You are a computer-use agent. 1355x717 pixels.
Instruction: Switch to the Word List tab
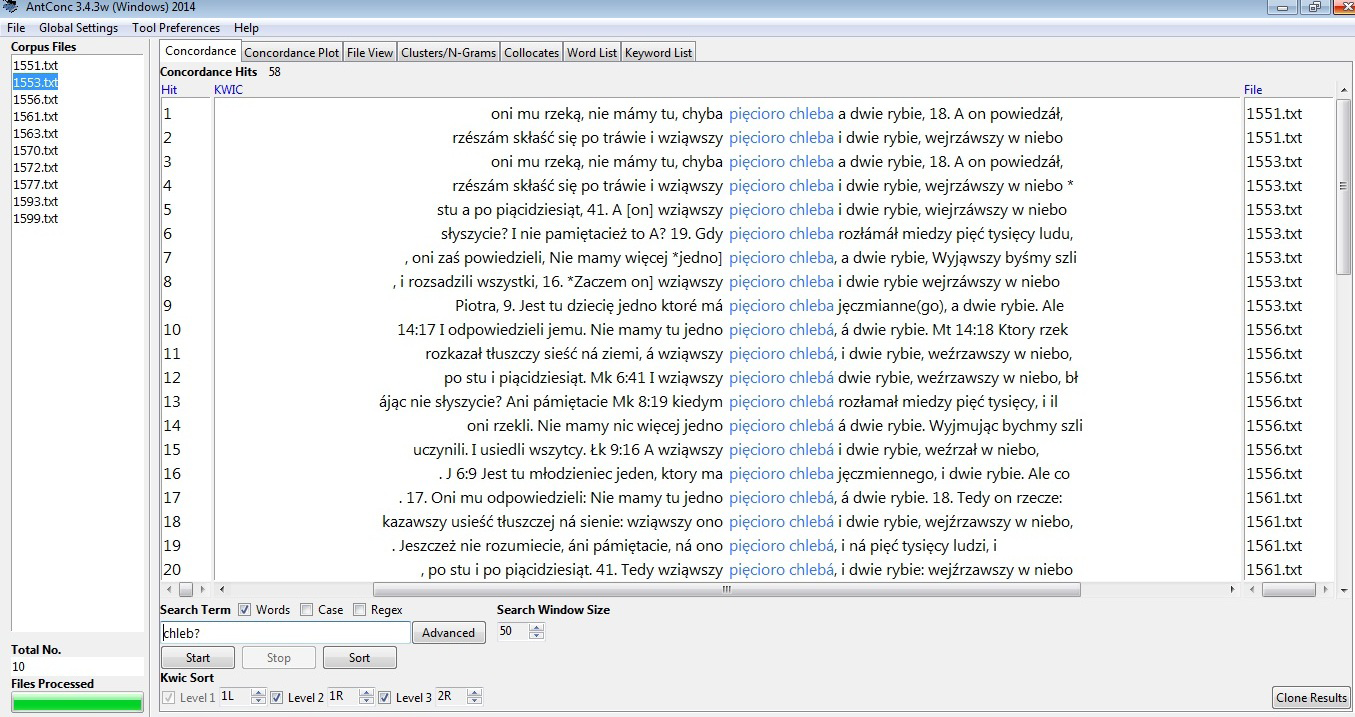coord(592,53)
